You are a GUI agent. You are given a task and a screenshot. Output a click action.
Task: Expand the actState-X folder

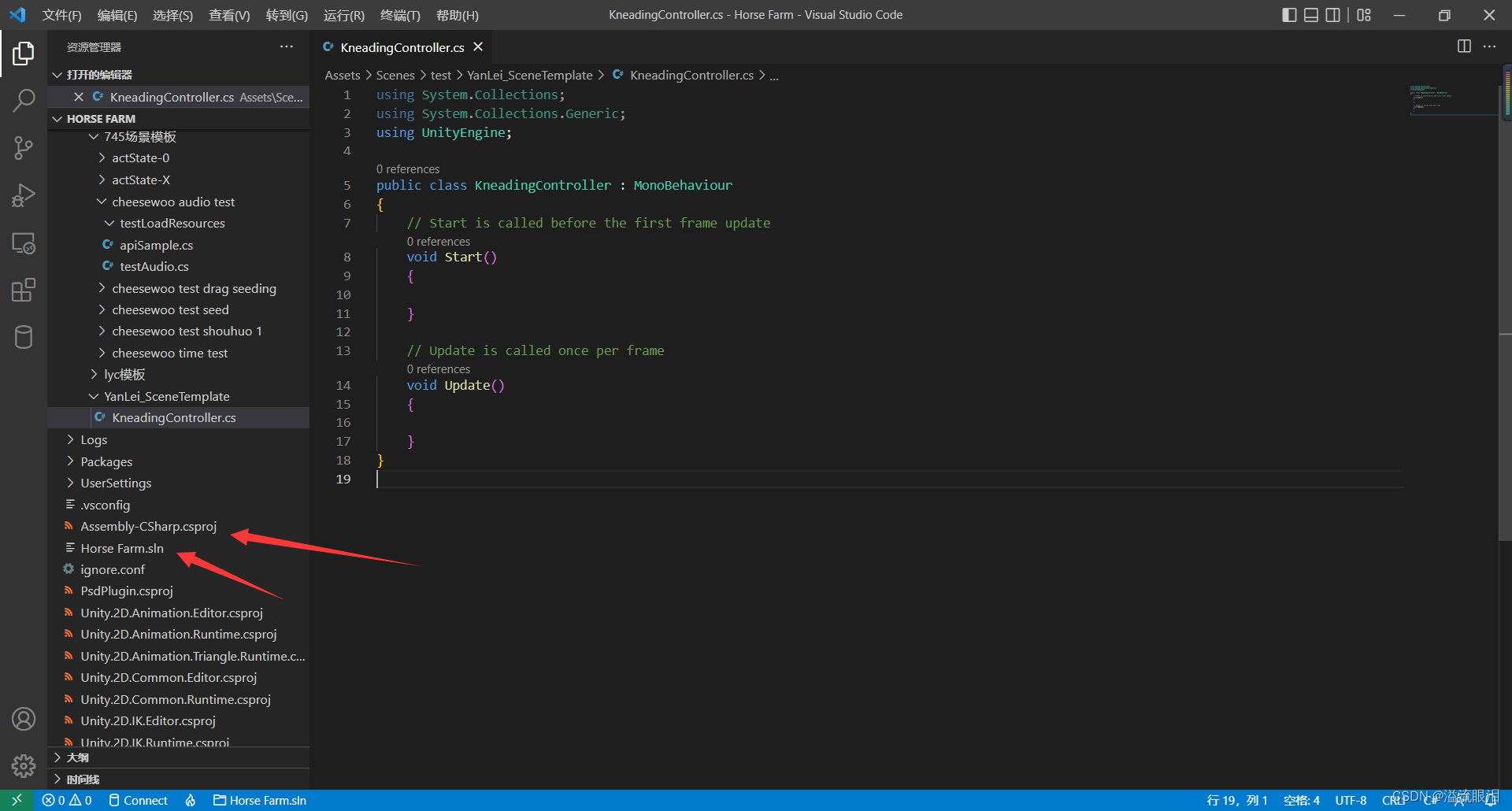pos(179,180)
